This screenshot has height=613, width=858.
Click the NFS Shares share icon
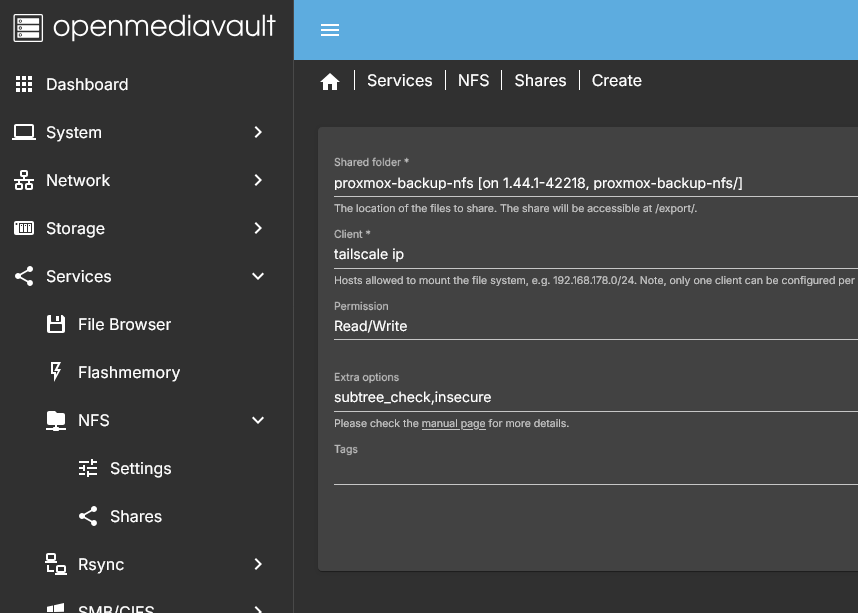[88, 516]
